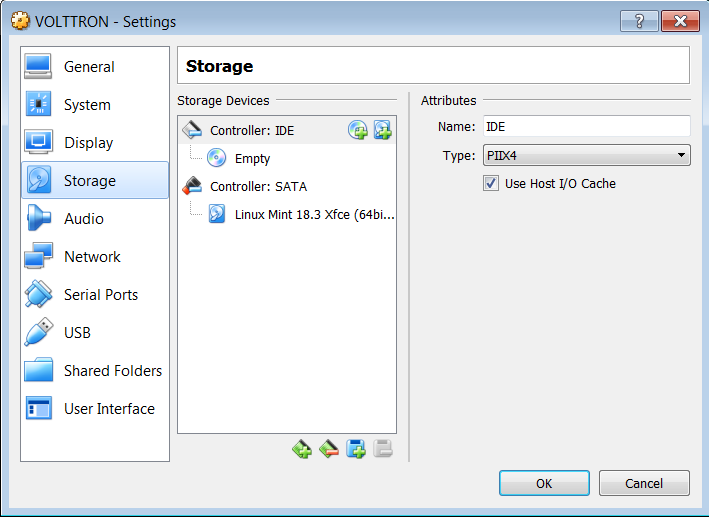This screenshot has height=517, width=709.
Task: Confirm settings with the OK button
Action: pyautogui.click(x=544, y=483)
